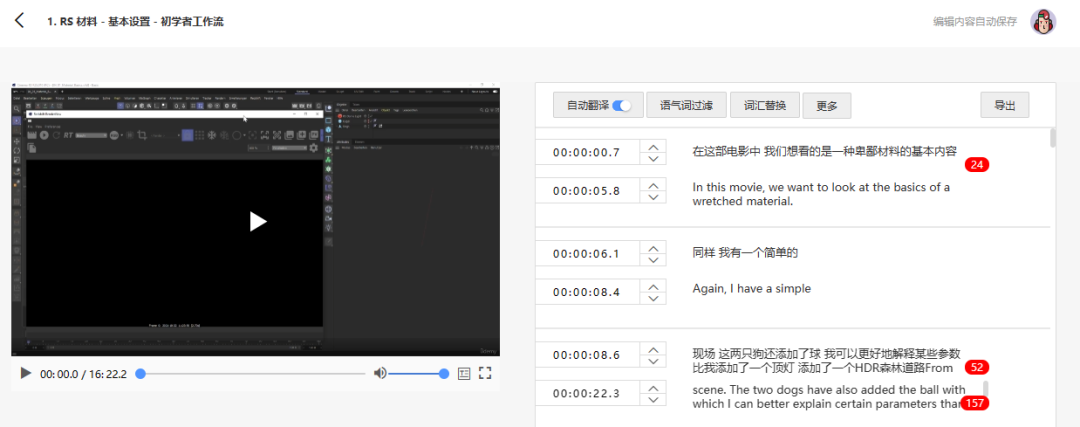Decrease the 00:00:08.4 end time
The image size is (1080, 427).
(x=653, y=297)
